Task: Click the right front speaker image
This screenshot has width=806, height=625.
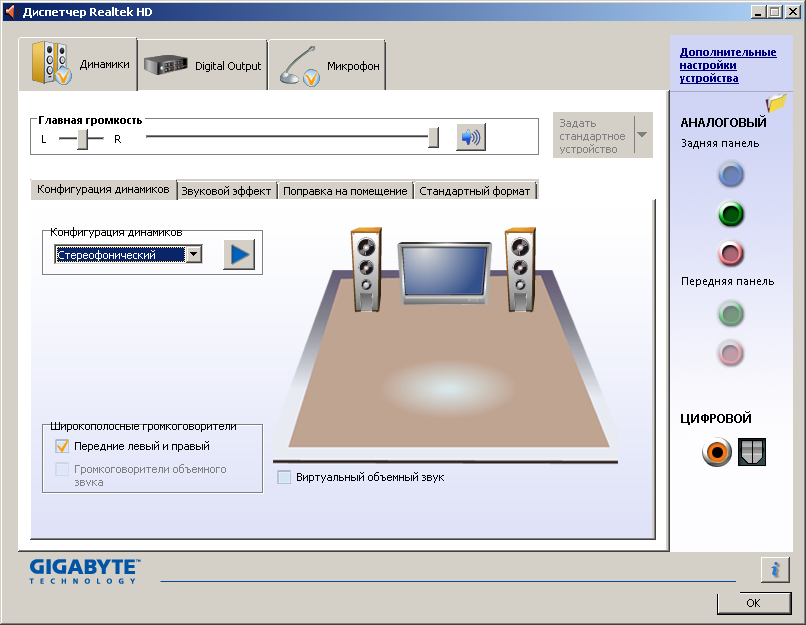Action: click(x=520, y=270)
